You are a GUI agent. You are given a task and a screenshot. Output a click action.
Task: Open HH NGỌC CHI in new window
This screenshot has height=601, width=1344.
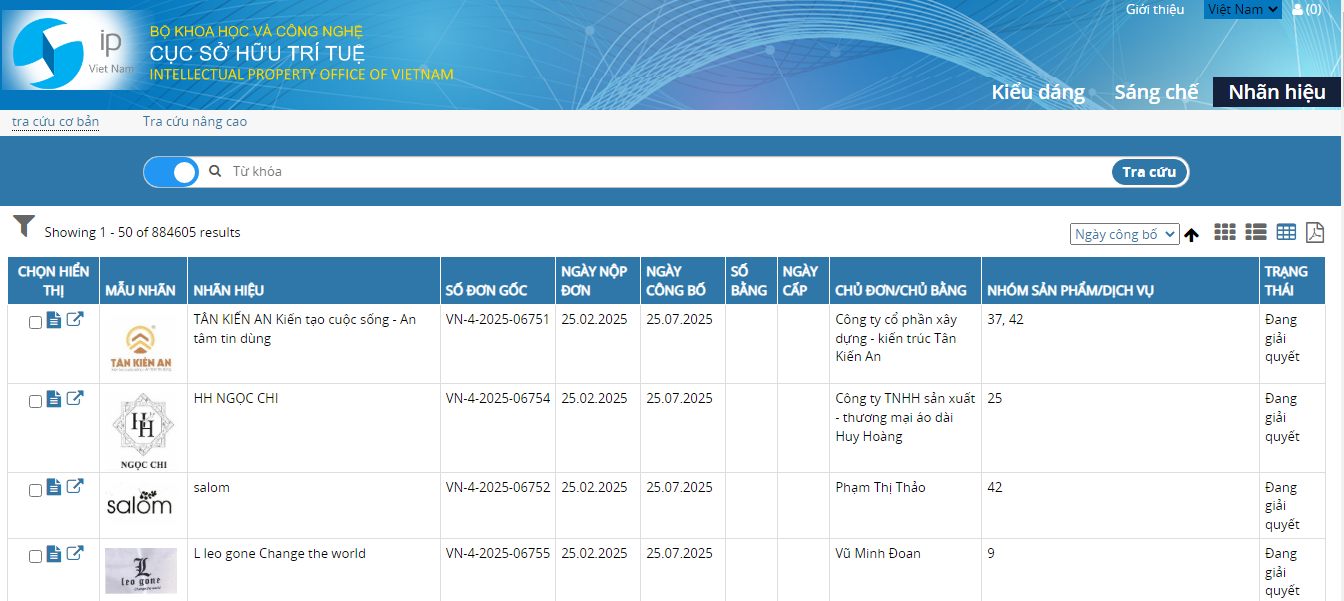click(x=75, y=399)
